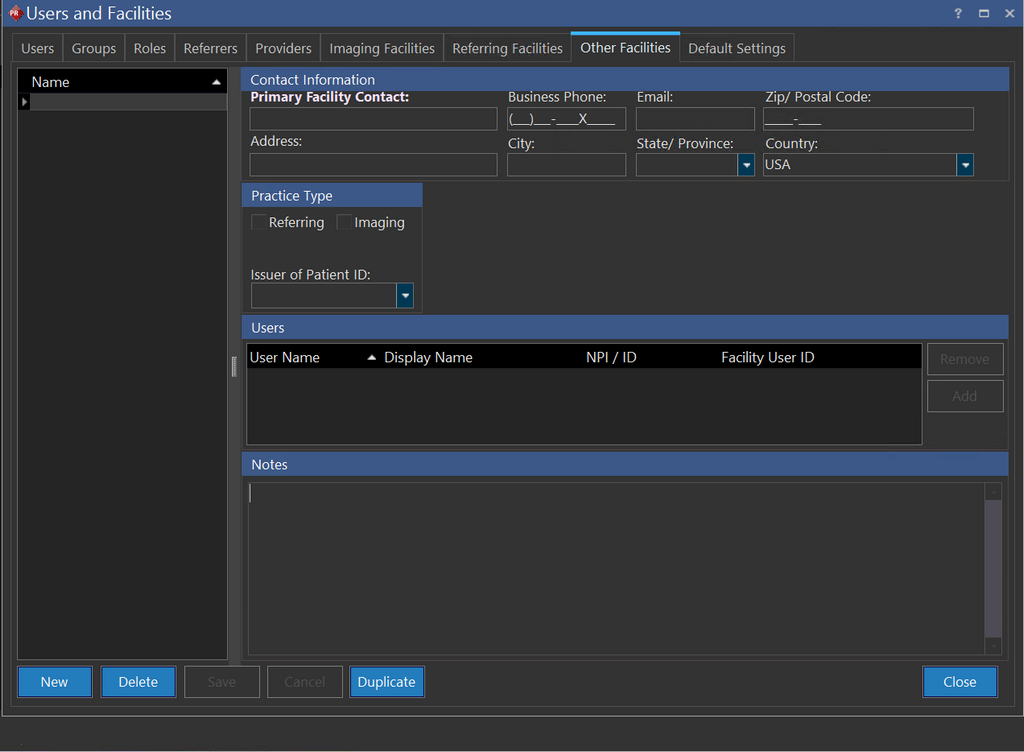The image size is (1024, 752).
Task: Click the row indicator arrow in Name list
Action: coord(24,102)
